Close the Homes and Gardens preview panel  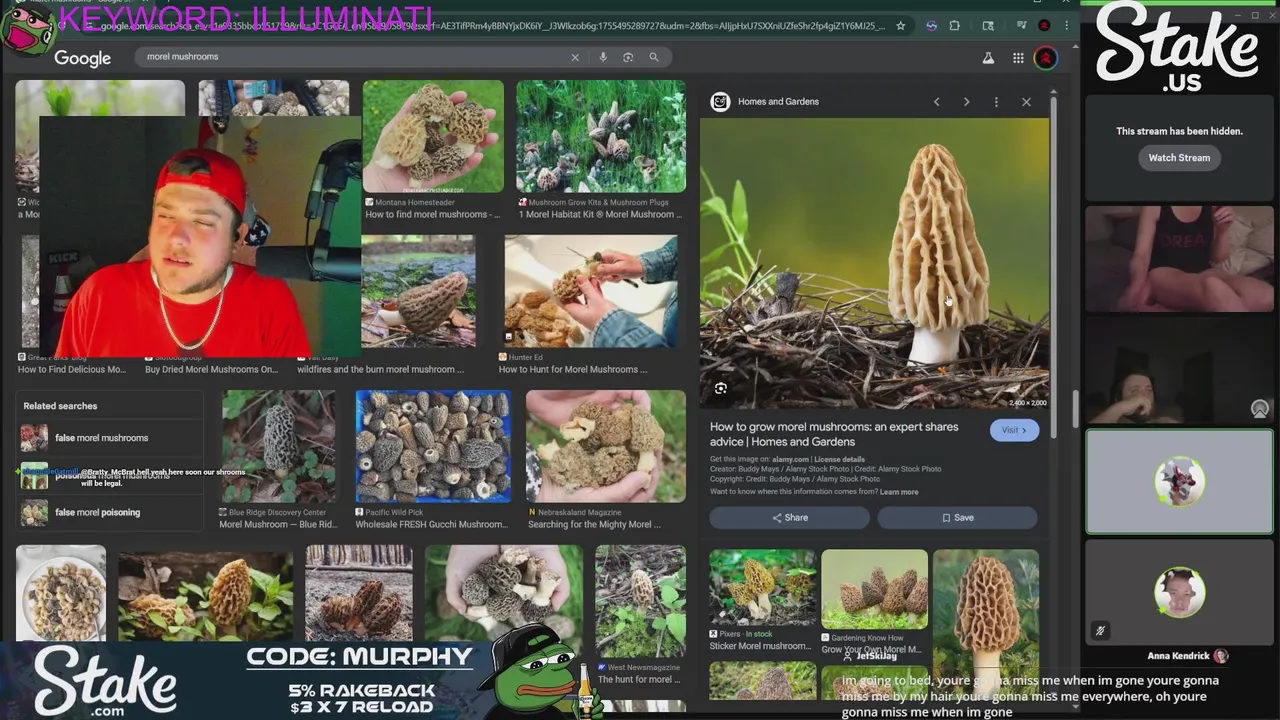[x=1026, y=102]
